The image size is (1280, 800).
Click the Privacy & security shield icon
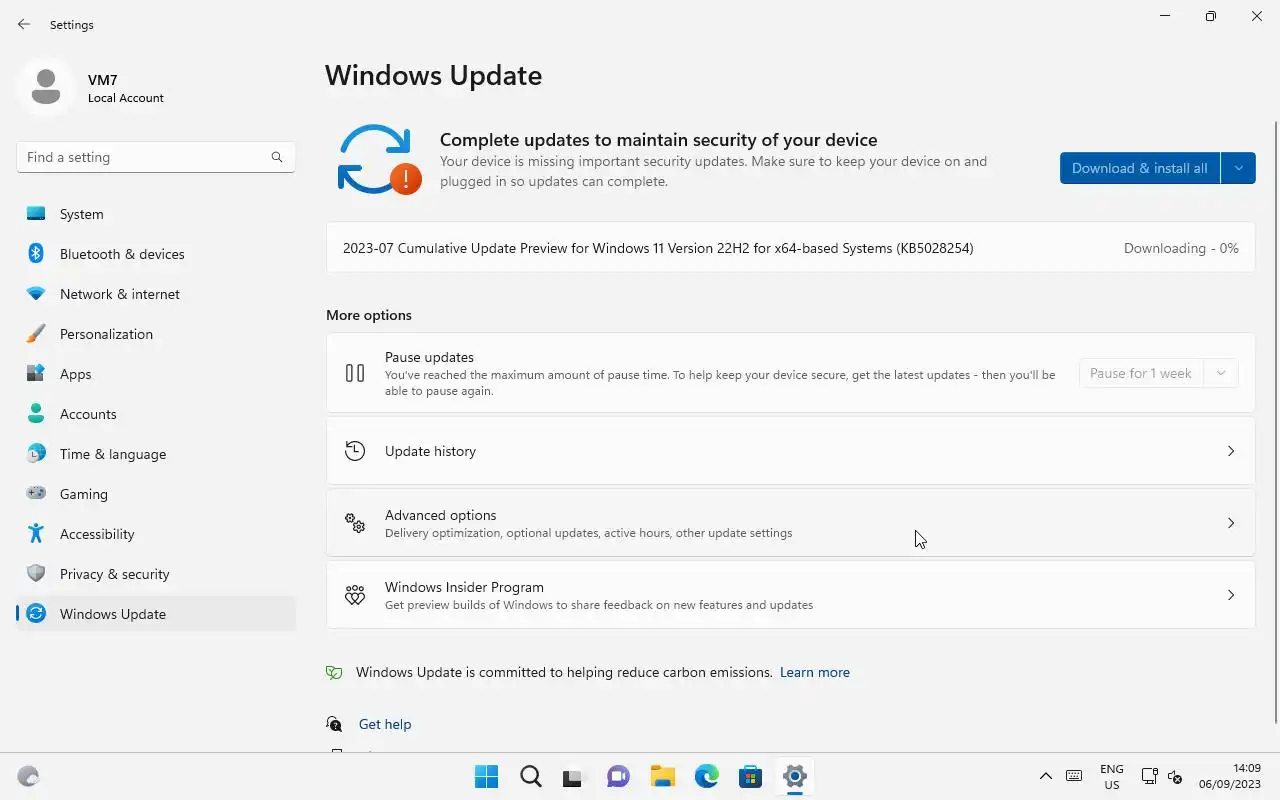pos(36,574)
